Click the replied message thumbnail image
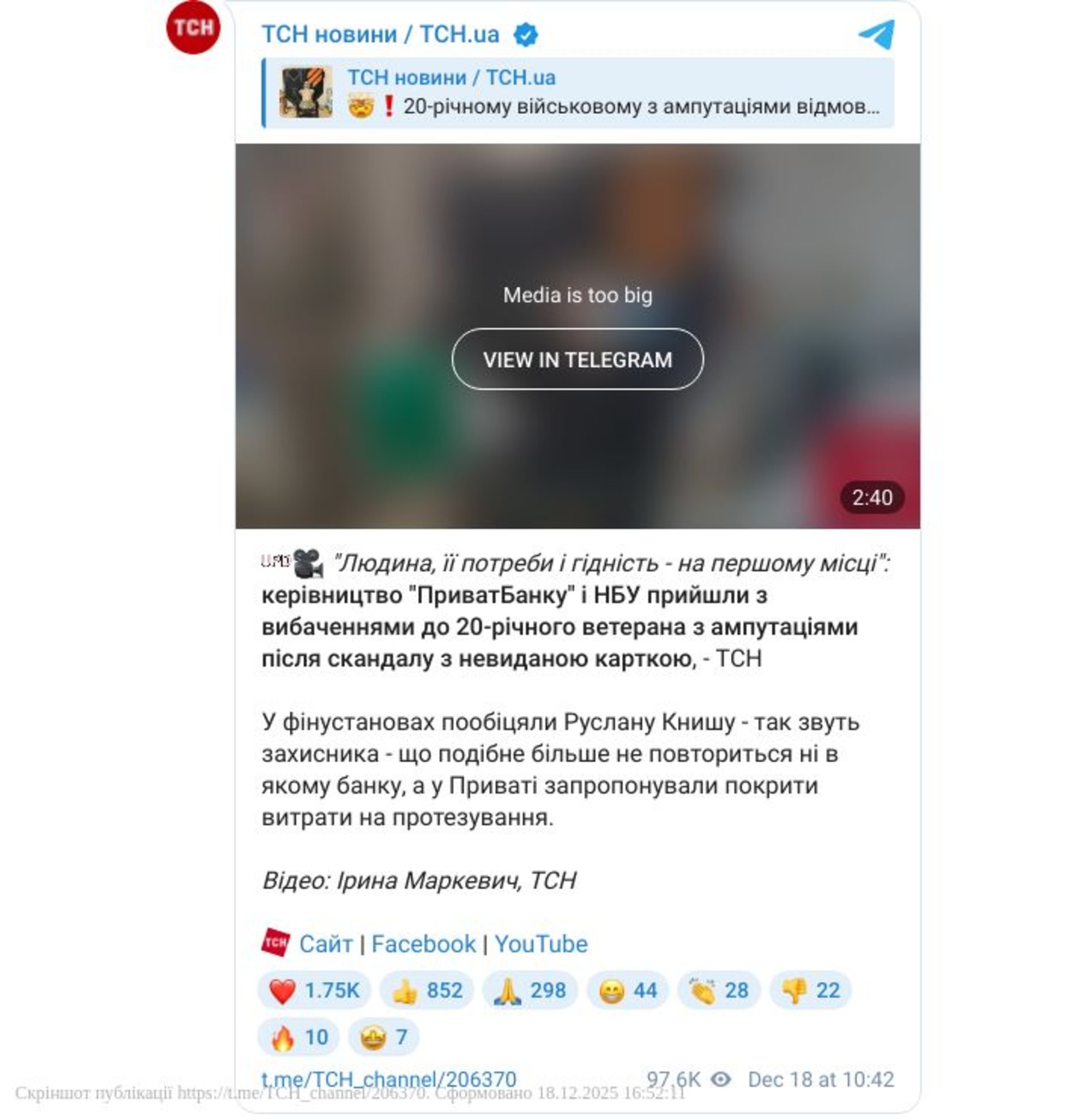The width and height of the screenshot is (1088, 1120). (305, 92)
